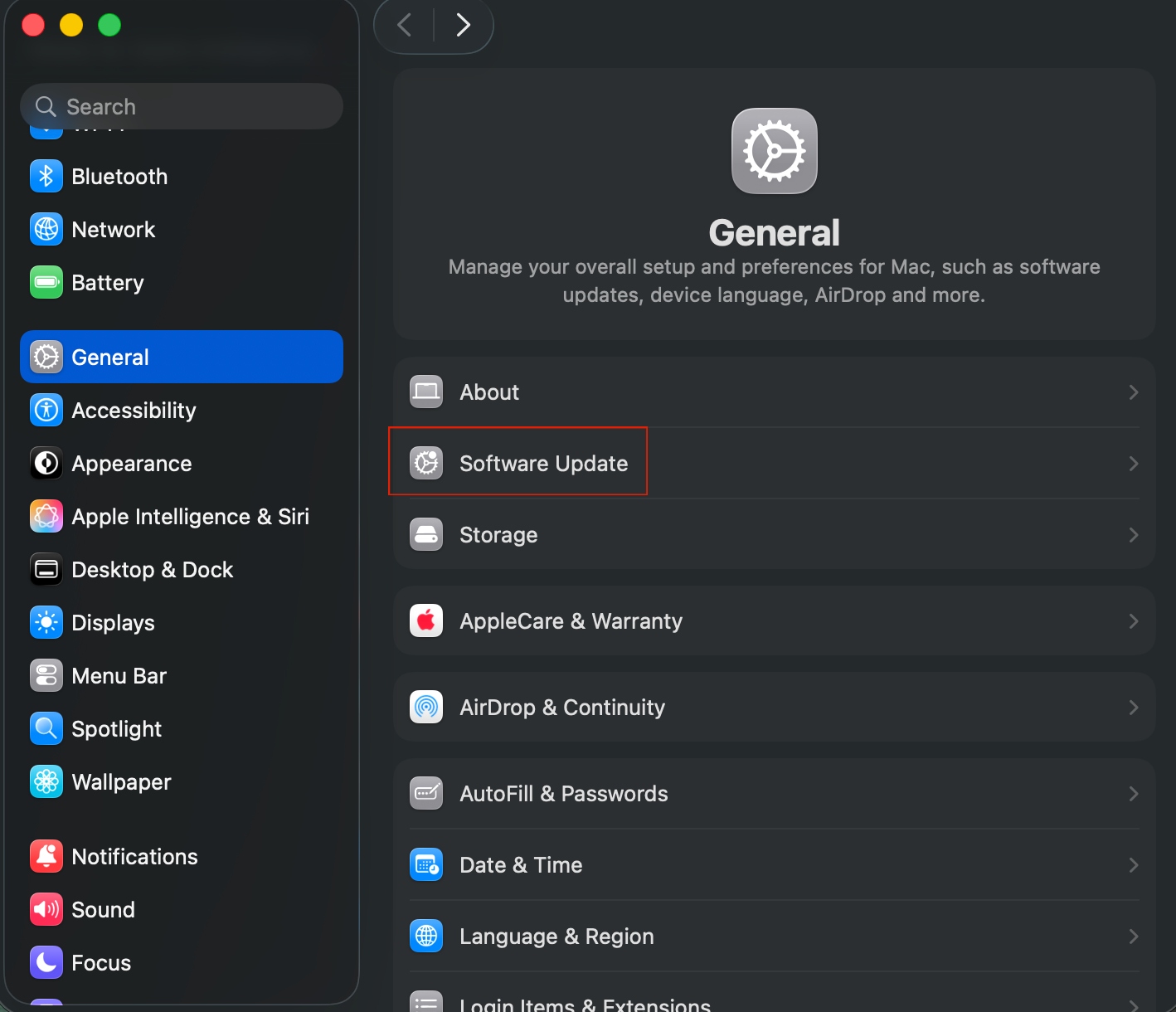
Task: Click the Appearance icon in sidebar
Action: pyautogui.click(x=46, y=463)
